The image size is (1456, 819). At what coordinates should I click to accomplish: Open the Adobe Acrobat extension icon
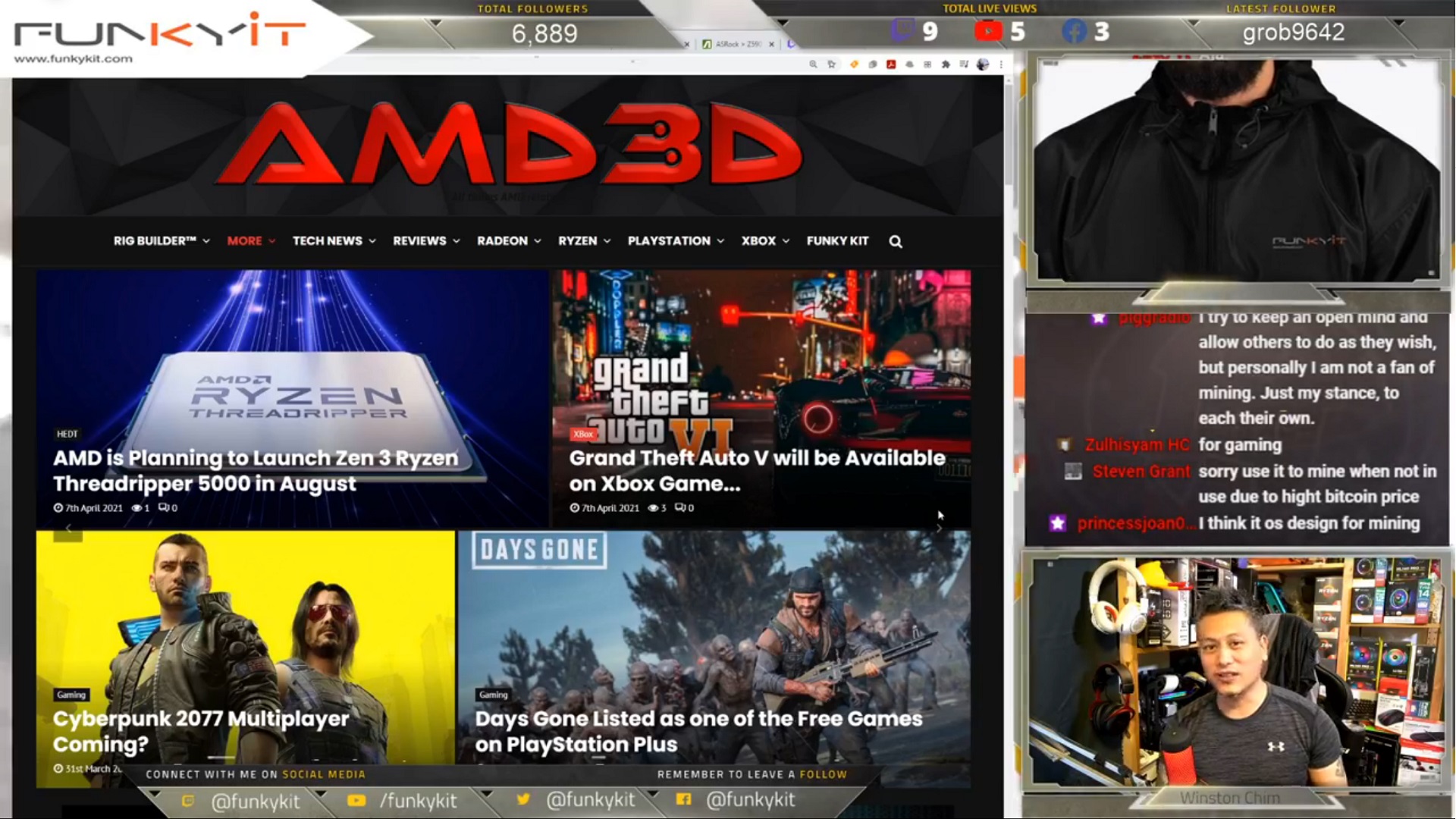click(x=891, y=64)
